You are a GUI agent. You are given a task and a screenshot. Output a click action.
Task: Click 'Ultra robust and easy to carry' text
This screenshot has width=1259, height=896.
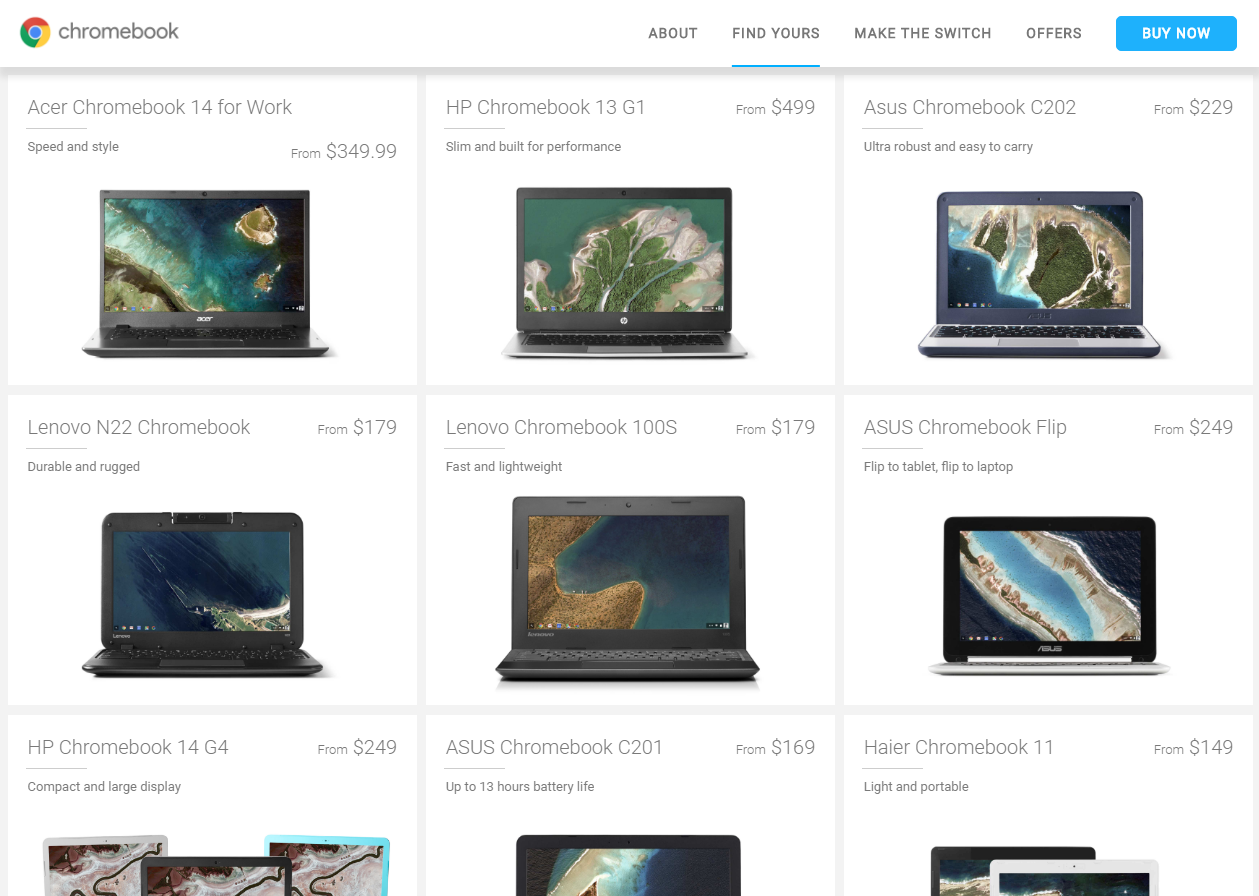coord(948,147)
